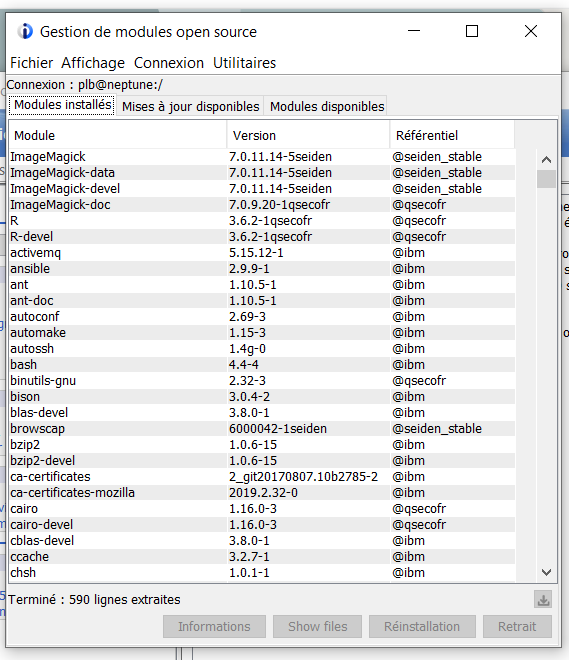Image resolution: width=569 pixels, height=660 pixels.
Task: Click the vertical scrollbar thumb
Action: [x=546, y=179]
